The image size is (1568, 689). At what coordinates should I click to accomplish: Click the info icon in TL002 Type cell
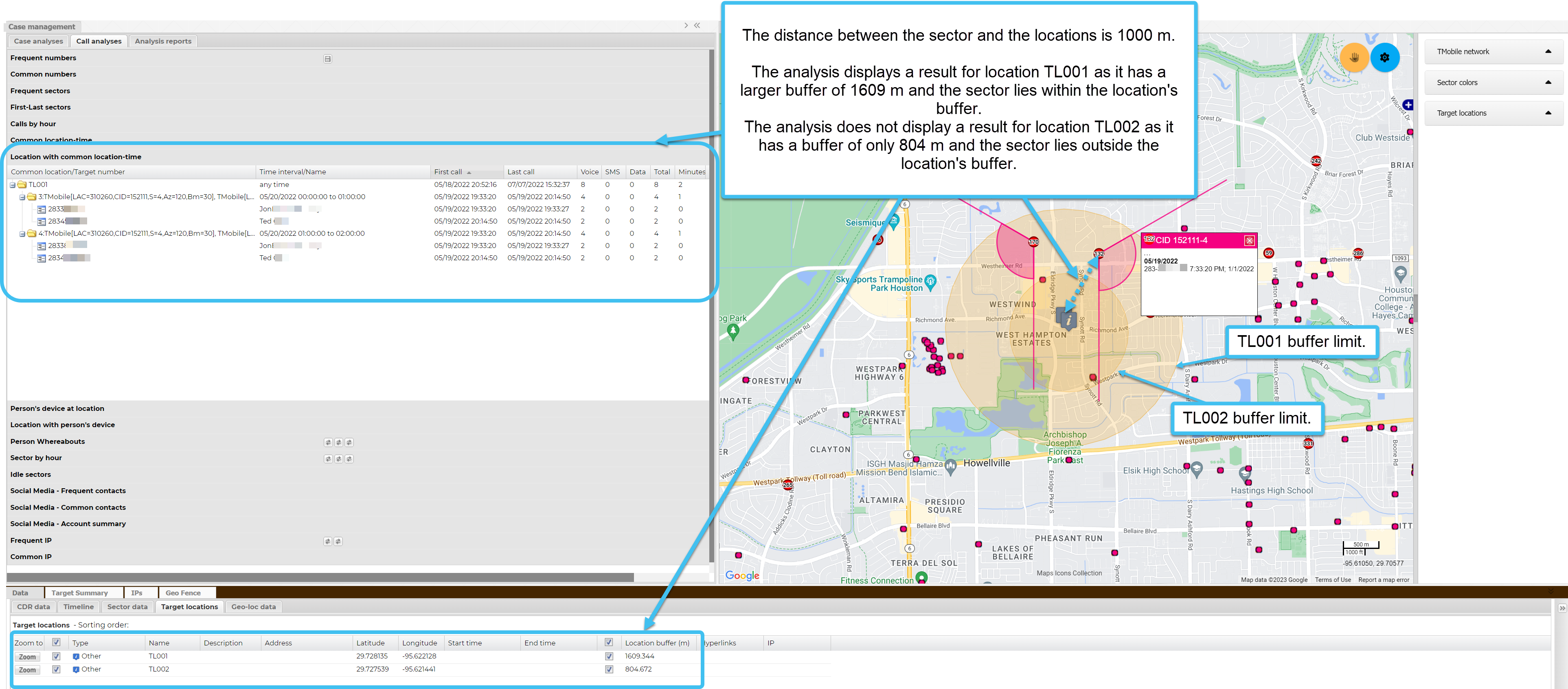pyautogui.click(x=76, y=669)
